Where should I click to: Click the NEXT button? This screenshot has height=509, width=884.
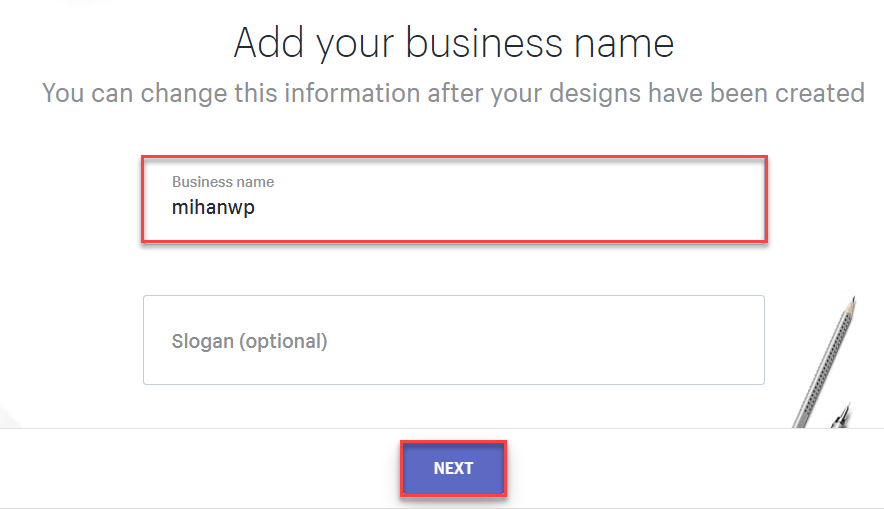coord(453,468)
